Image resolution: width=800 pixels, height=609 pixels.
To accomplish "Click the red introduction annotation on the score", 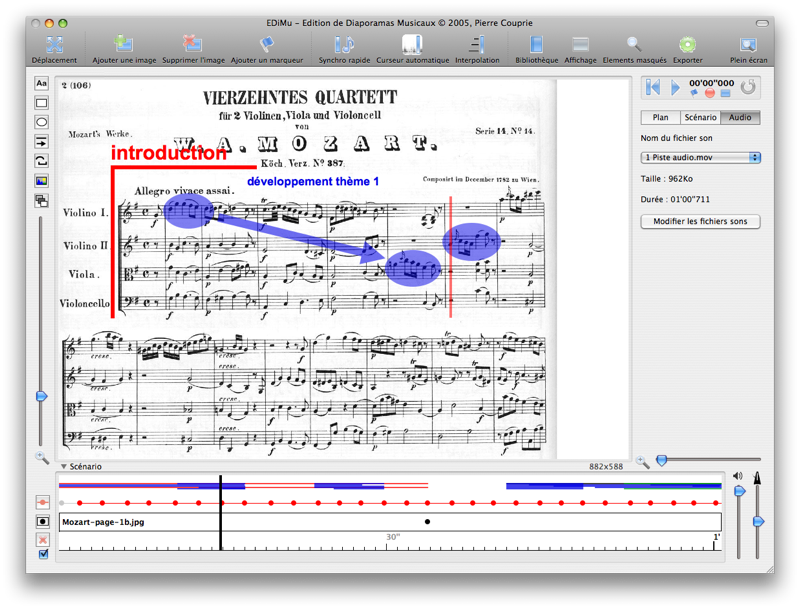I will 168,153.
